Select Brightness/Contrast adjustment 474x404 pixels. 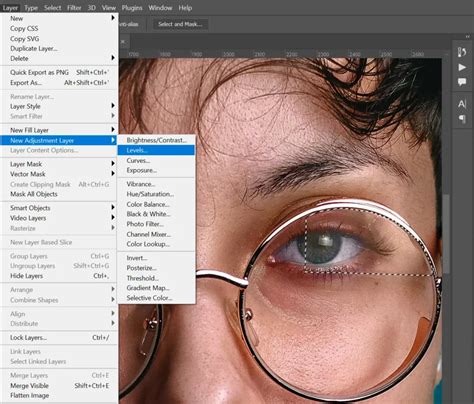pos(156,140)
